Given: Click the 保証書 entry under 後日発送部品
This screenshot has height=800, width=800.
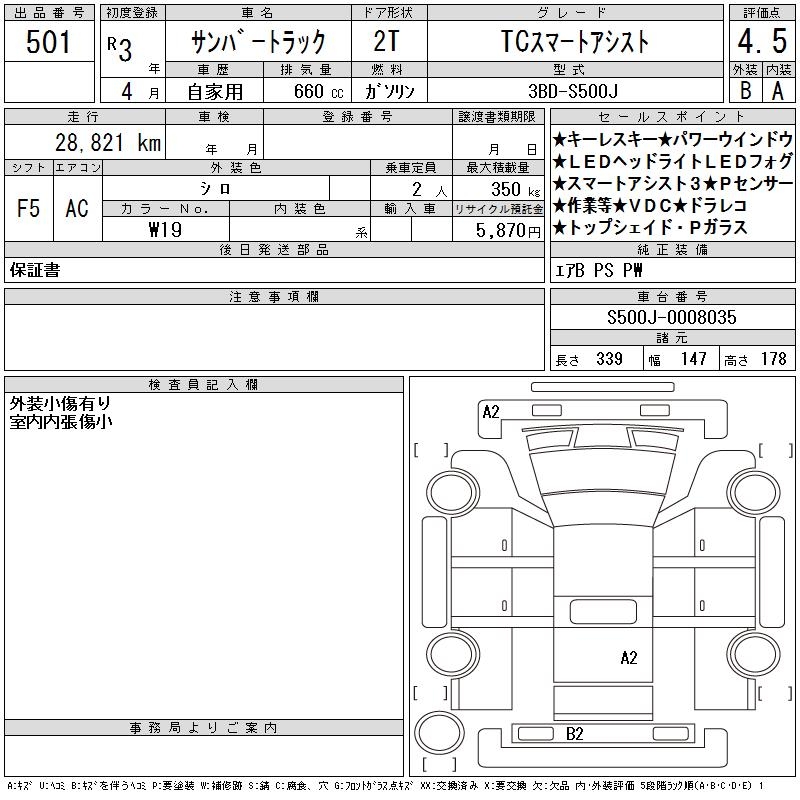Looking at the screenshot, I should [35, 270].
